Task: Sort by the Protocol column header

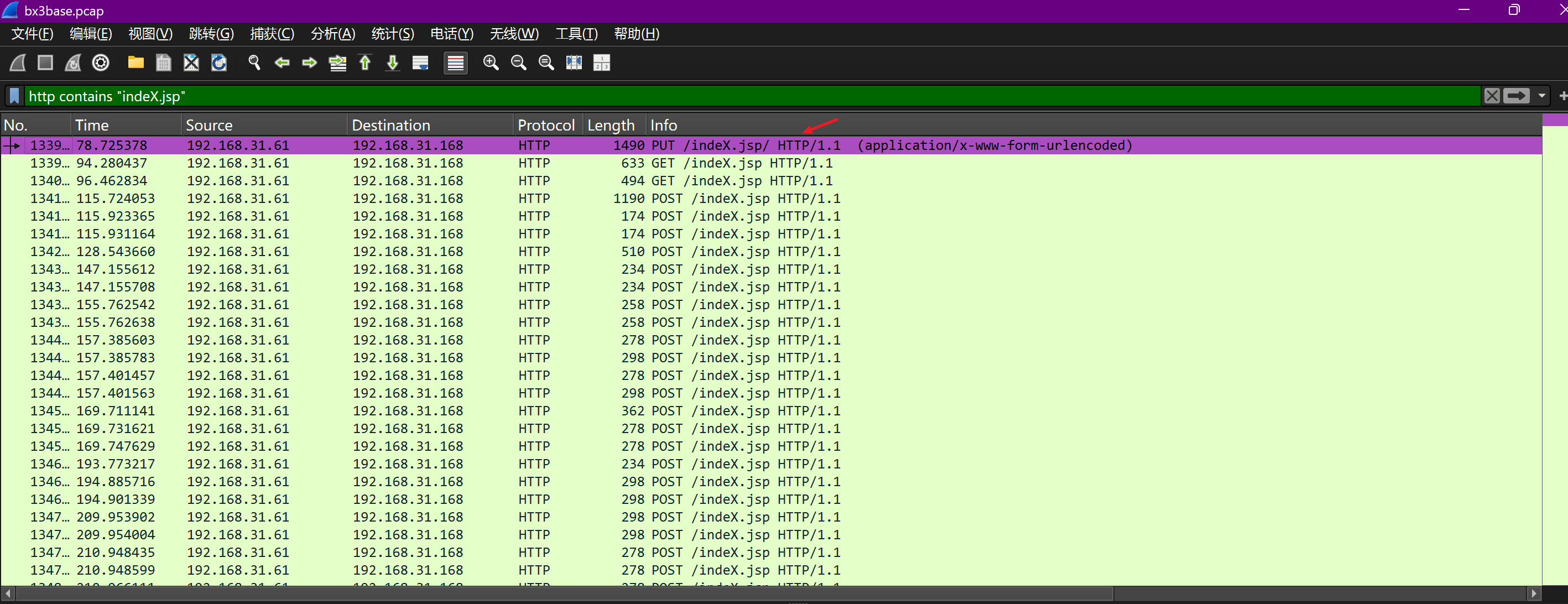Action: pyautogui.click(x=545, y=126)
